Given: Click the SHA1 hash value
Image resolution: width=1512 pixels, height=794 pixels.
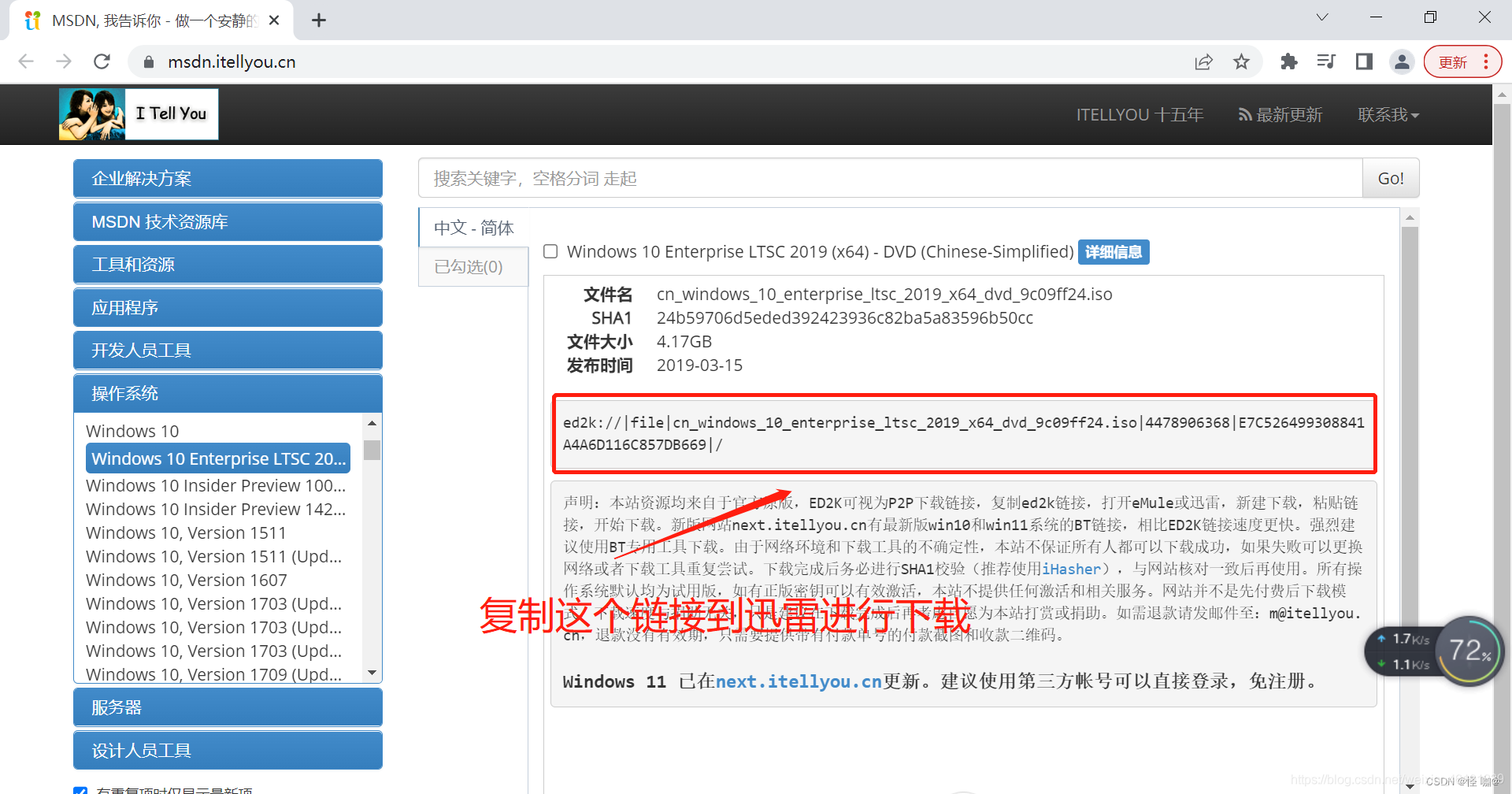Looking at the screenshot, I should (845, 318).
